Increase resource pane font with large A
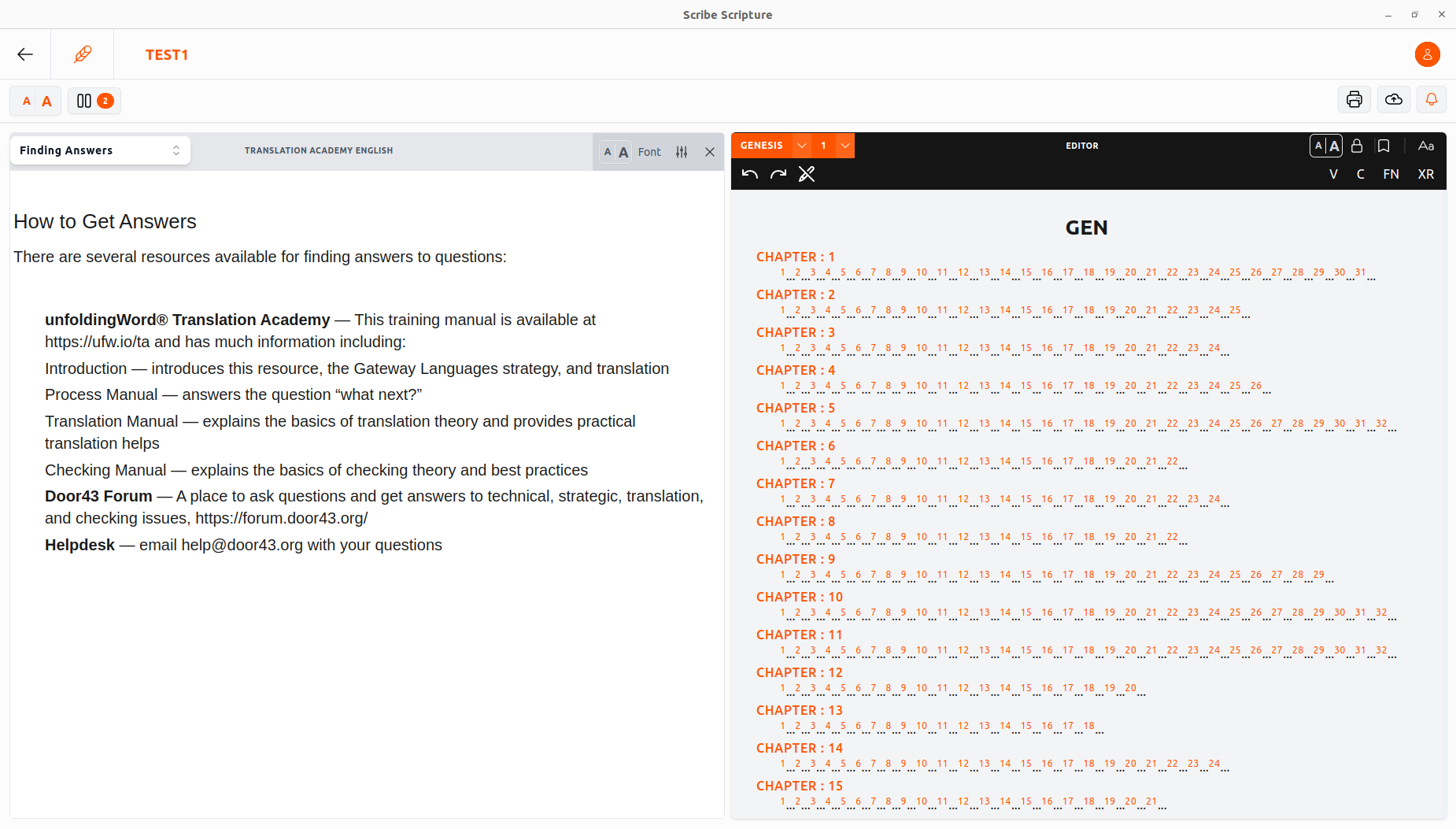This screenshot has width=1456, height=829. coord(623,152)
